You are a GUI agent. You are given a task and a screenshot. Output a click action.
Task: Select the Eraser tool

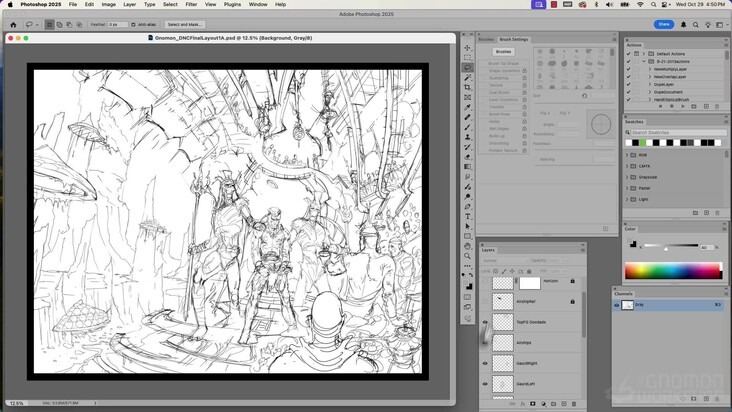(x=467, y=156)
